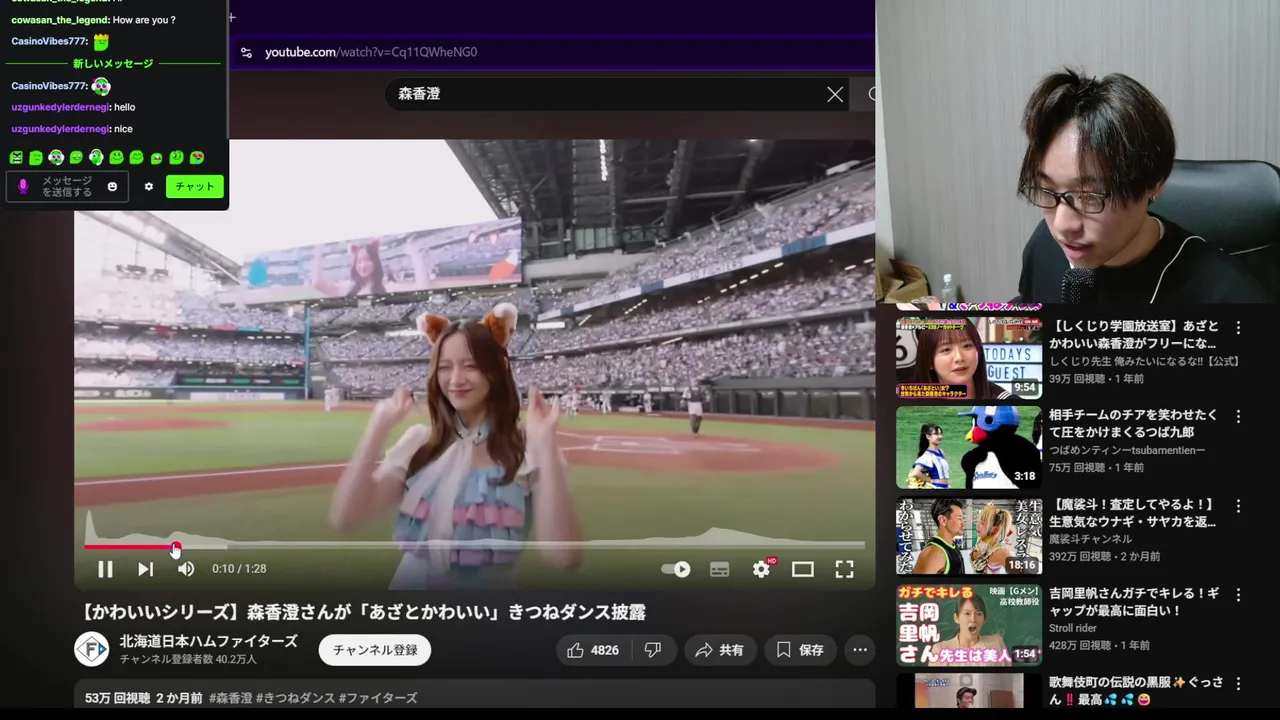The height and width of the screenshot is (720, 1280).
Task: Open 吉岡里帆 video thumbnail
Action: pyautogui.click(x=968, y=625)
